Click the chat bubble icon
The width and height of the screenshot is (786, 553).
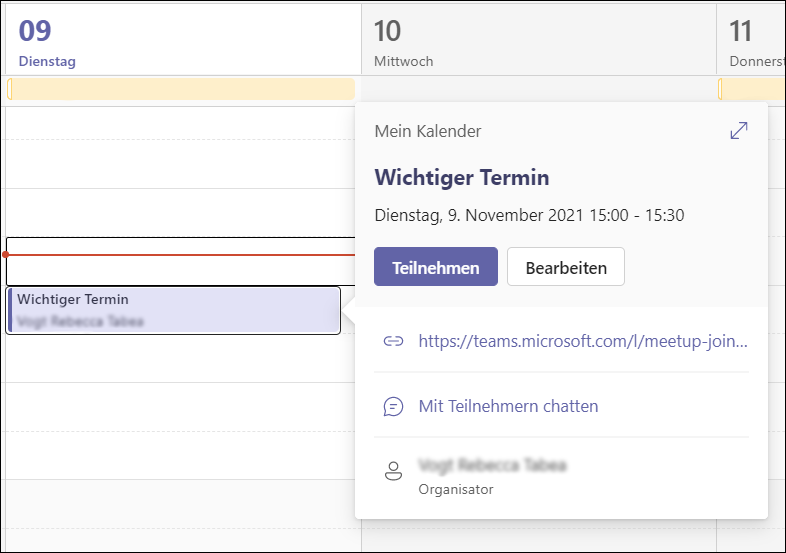393,406
